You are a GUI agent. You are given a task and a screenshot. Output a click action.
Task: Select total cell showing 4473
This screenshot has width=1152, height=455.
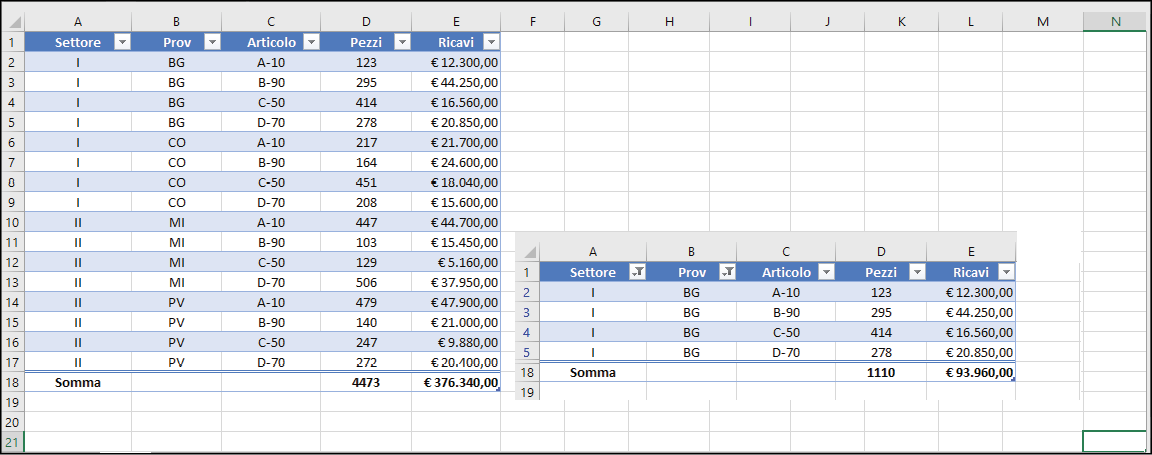366,382
